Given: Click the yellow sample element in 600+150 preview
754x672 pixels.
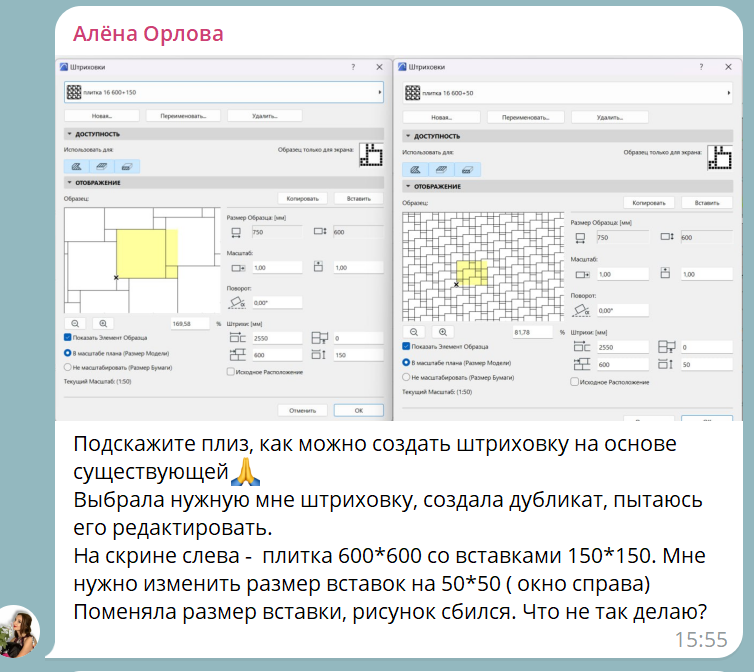Looking at the screenshot, I should click(147, 254).
